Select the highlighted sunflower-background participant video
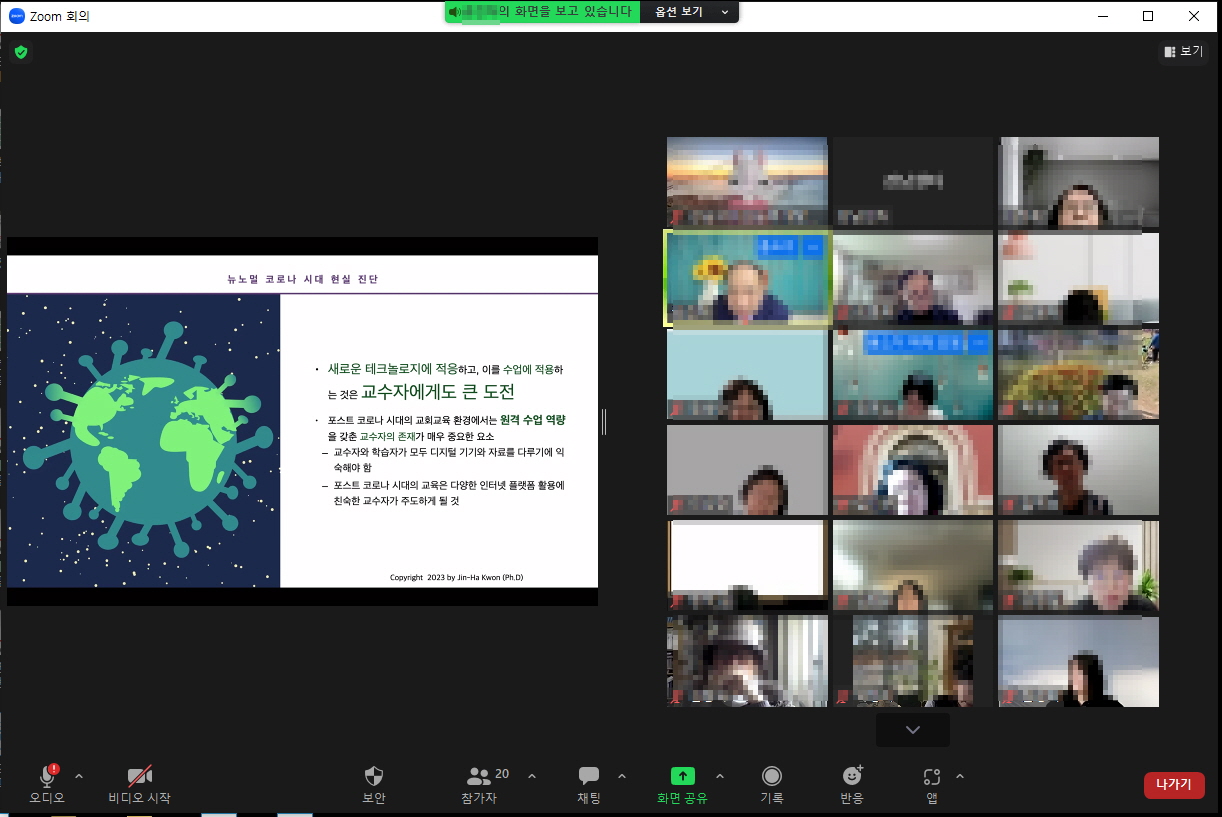 coord(748,279)
